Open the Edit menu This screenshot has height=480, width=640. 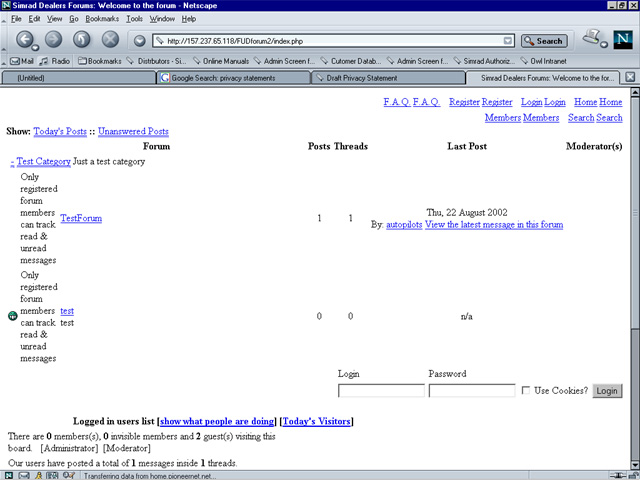click(34, 19)
